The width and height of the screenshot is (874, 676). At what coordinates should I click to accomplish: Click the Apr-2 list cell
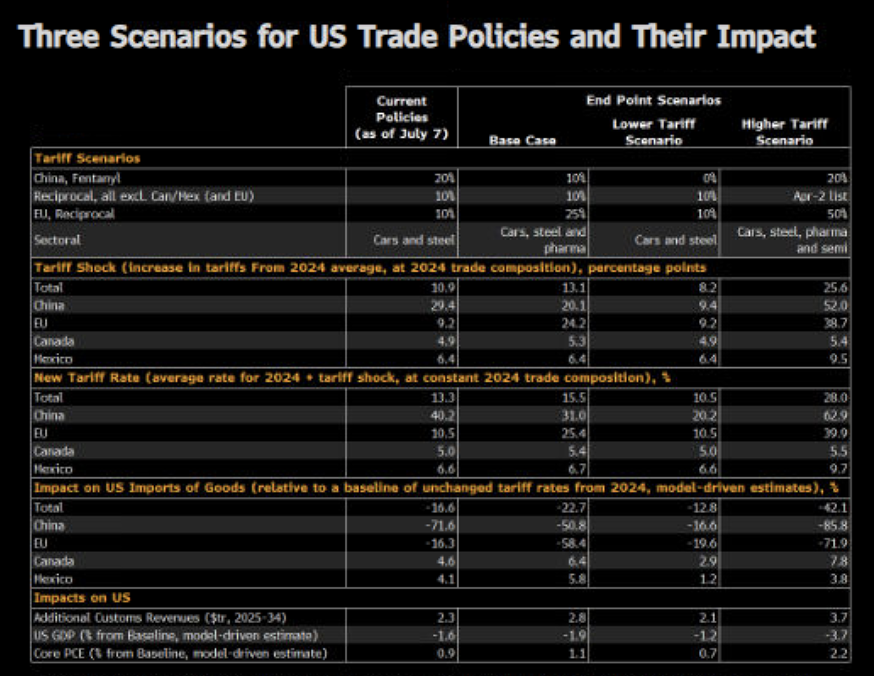click(x=820, y=196)
